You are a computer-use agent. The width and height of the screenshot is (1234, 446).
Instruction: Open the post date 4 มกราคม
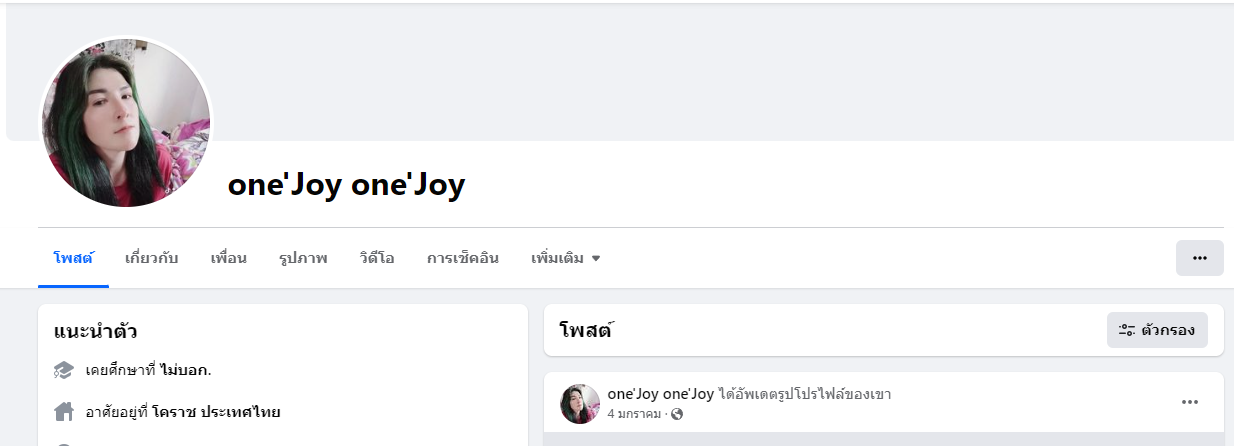(634, 414)
